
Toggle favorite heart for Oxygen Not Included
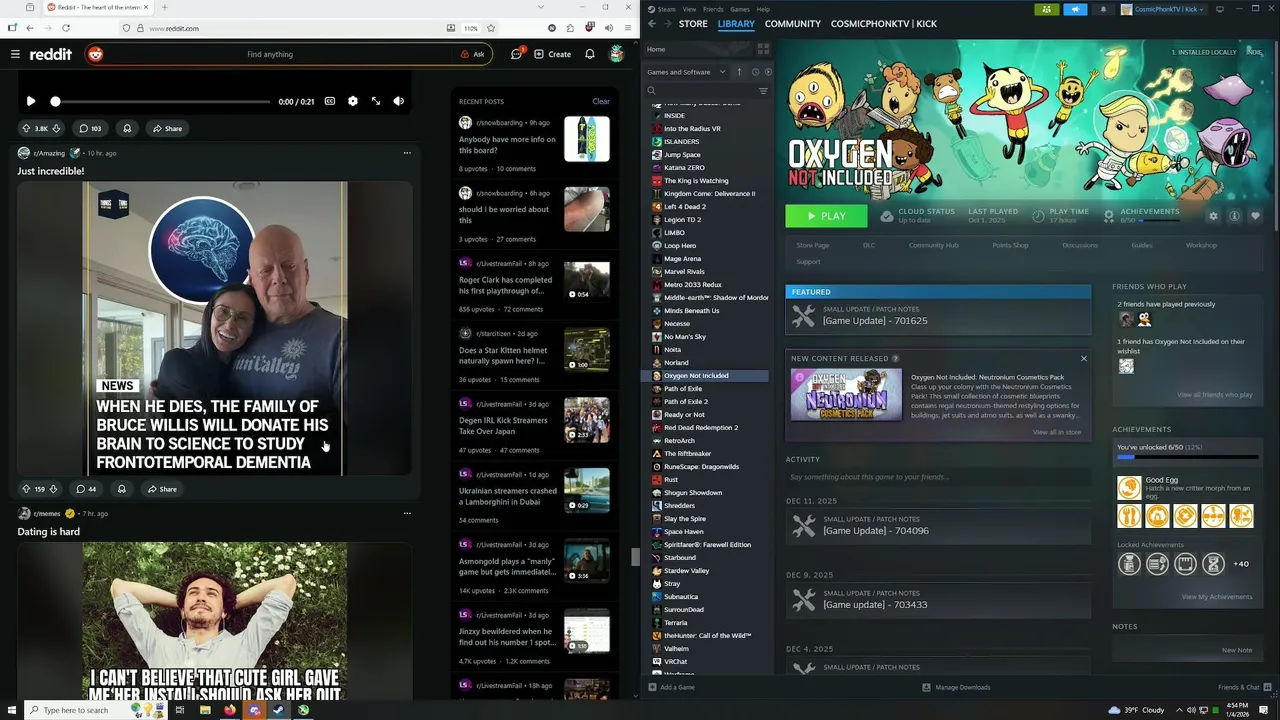[1256, 216]
